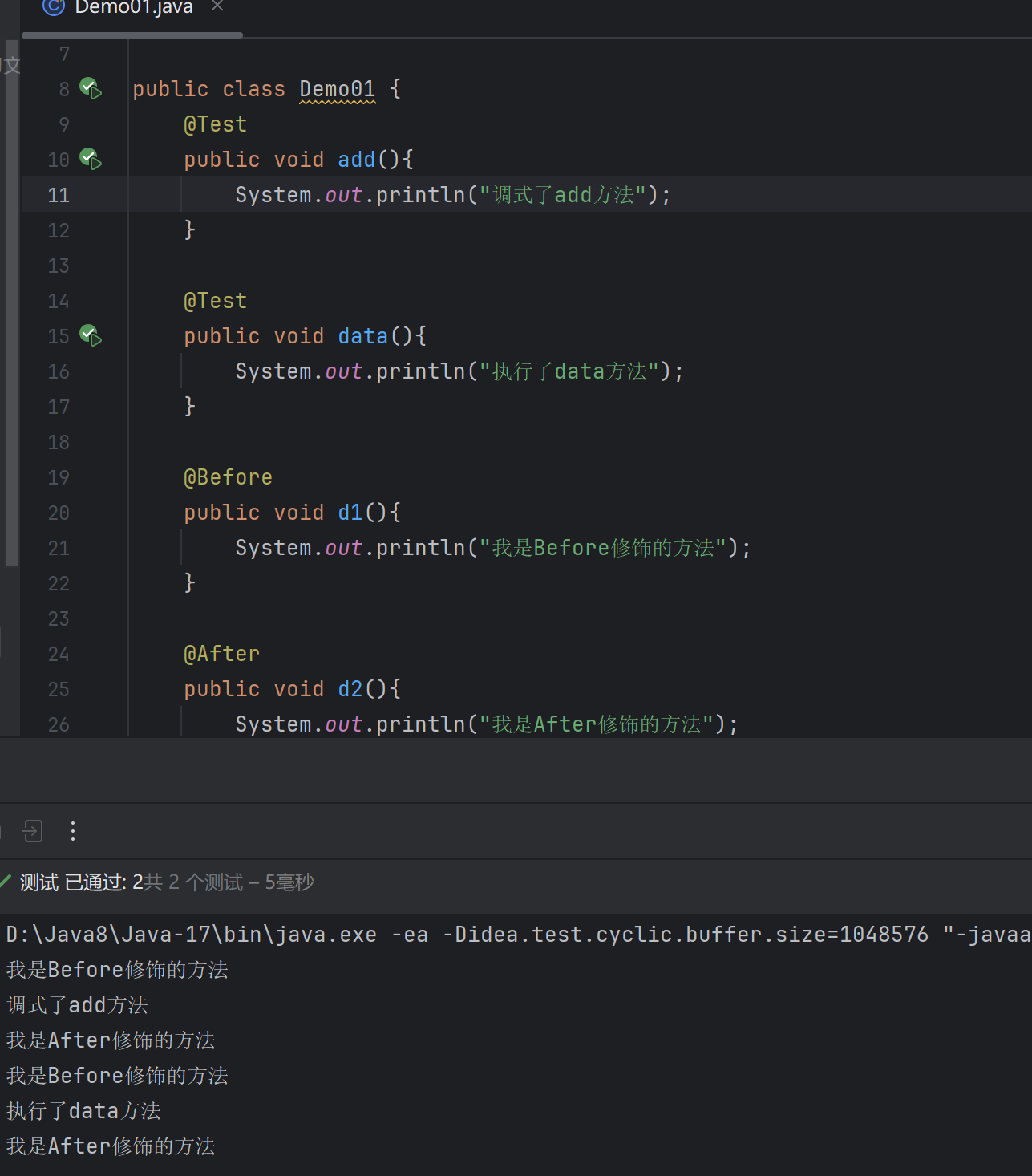Open the three-dot more options menu

[x=73, y=831]
